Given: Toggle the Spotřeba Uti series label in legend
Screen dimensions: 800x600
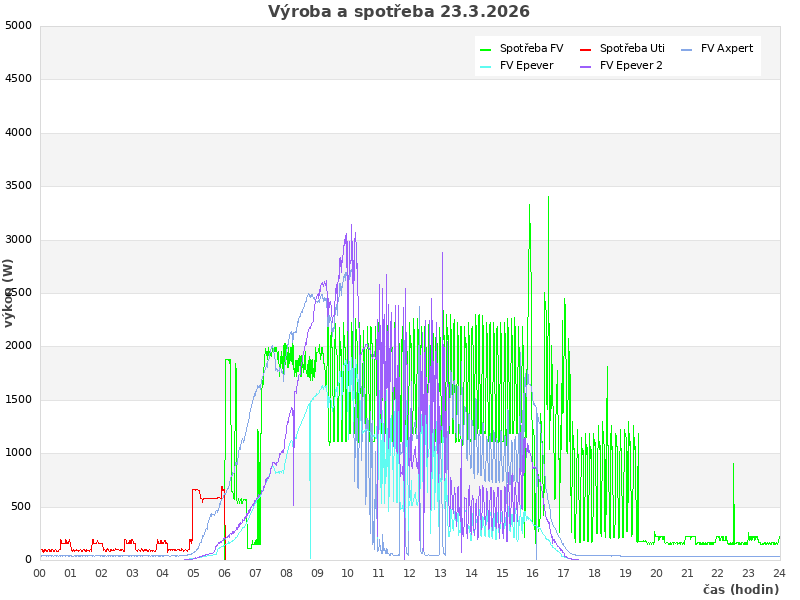Looking at the screenshot, I should 632,48.
